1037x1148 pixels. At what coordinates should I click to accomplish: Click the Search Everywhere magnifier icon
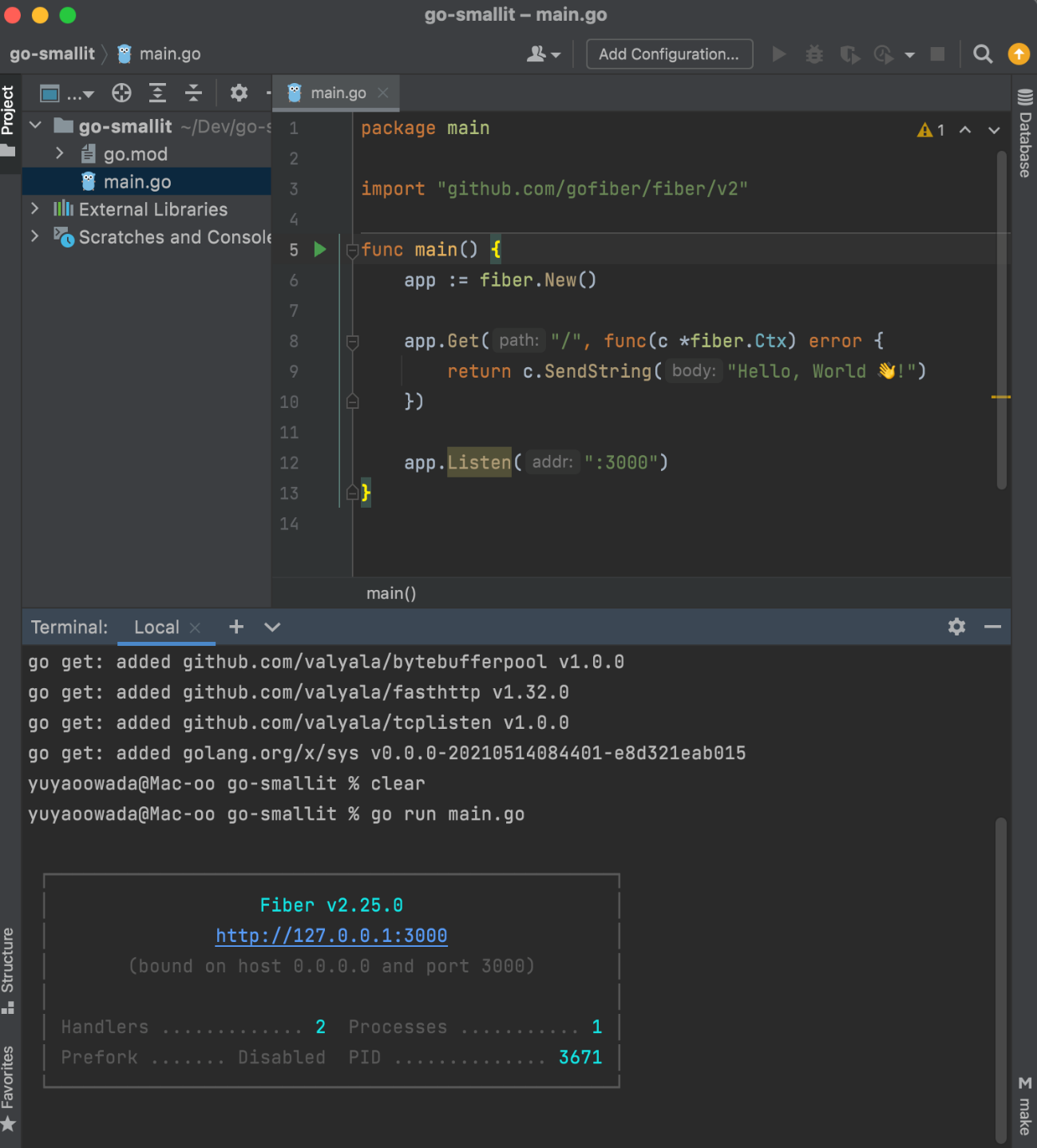(x=983, y=54)
